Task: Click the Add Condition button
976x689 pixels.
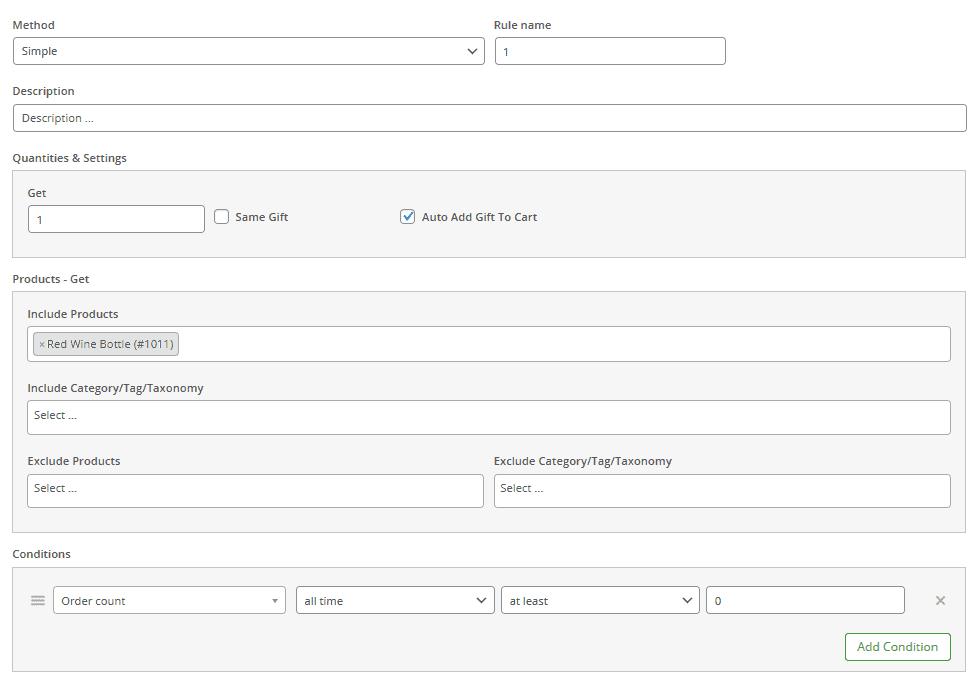Action: (x=897, y=647)
